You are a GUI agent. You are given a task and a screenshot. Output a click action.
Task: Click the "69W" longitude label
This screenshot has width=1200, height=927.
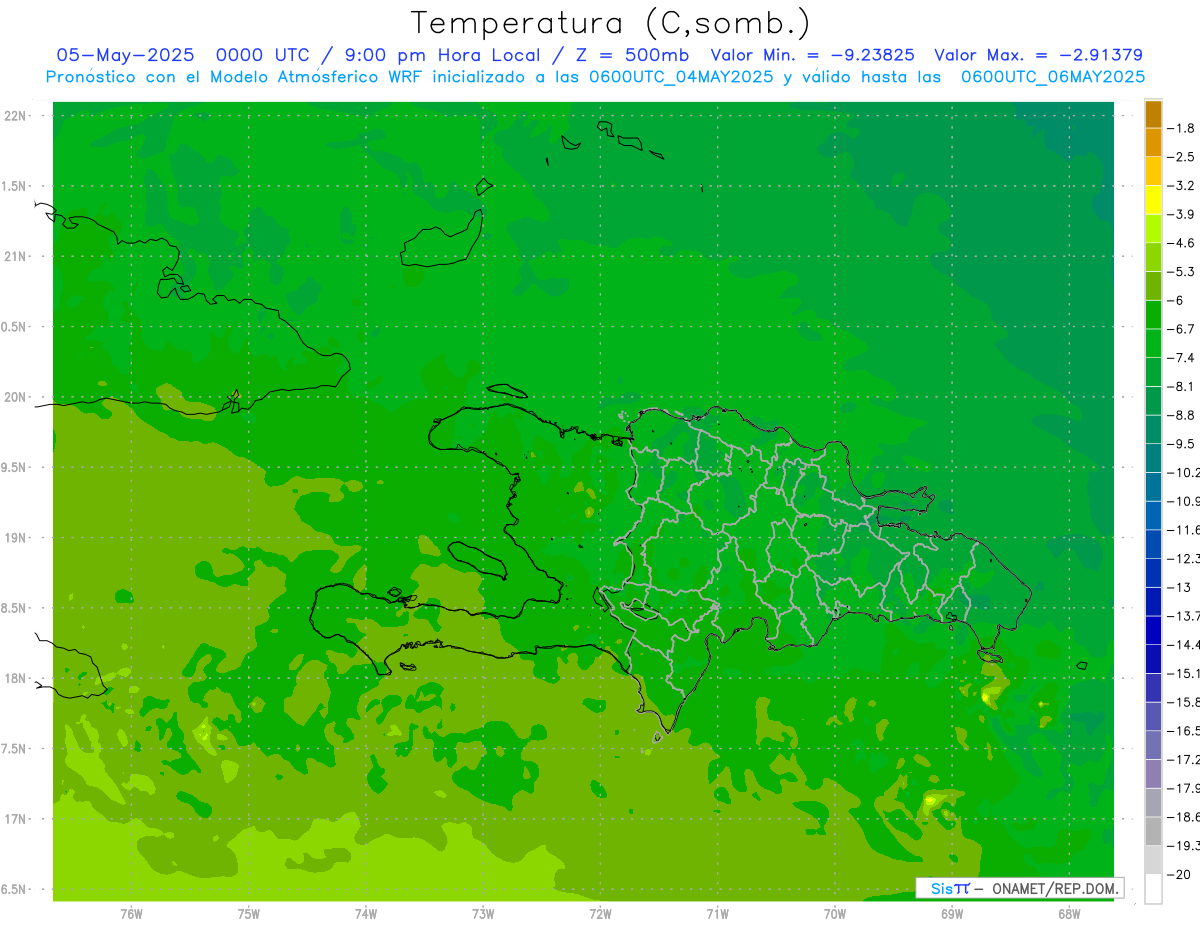click(x=952, y=914)
